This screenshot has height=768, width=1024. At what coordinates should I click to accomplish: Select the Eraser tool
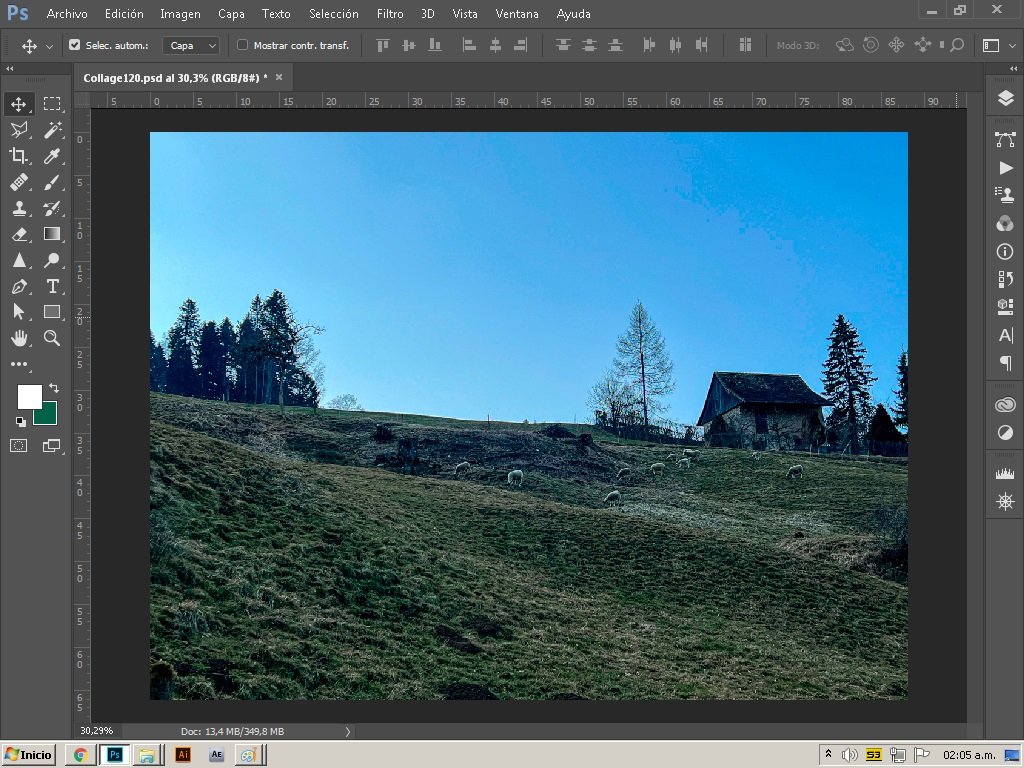click(x=19, y=234)
